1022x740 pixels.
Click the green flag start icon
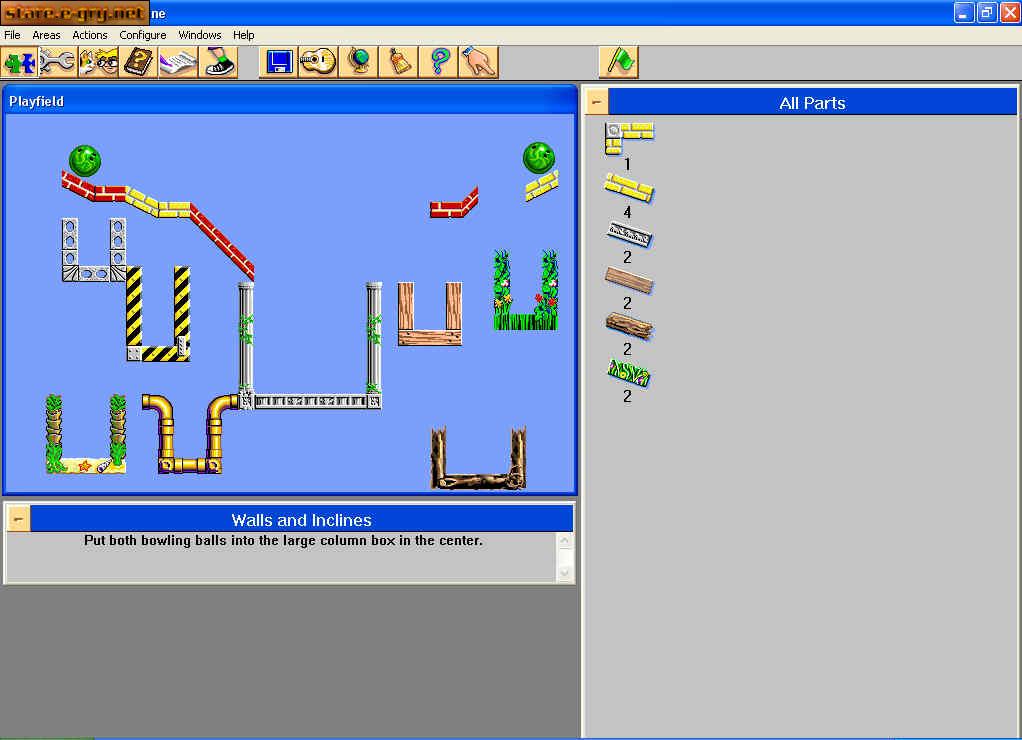(x=619, y=63)
